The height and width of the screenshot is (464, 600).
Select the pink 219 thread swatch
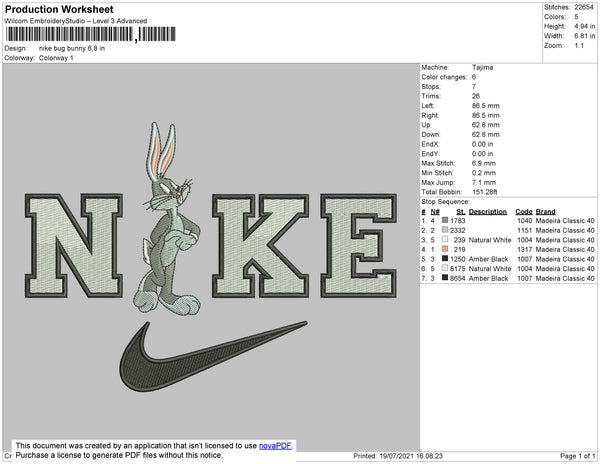tap(445, 249)
